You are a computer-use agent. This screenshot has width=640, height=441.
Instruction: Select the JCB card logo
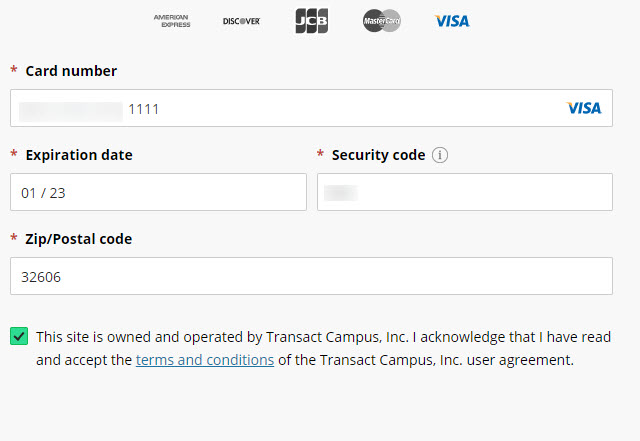tap(312, 21)
